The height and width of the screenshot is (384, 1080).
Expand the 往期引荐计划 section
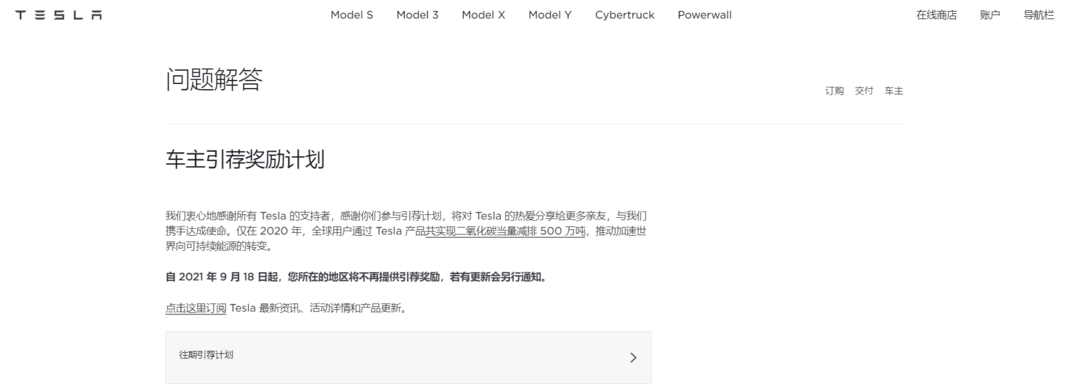[x=408, y=357]
